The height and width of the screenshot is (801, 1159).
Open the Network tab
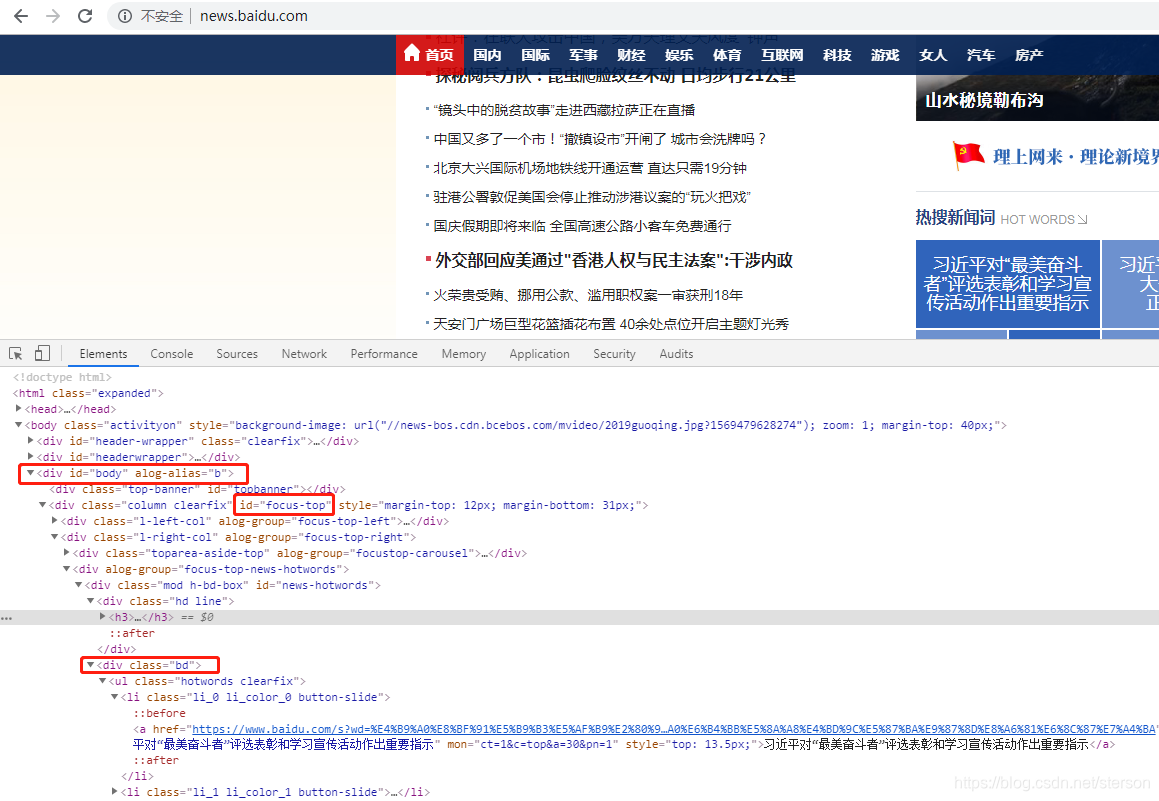tap(304, 354)
